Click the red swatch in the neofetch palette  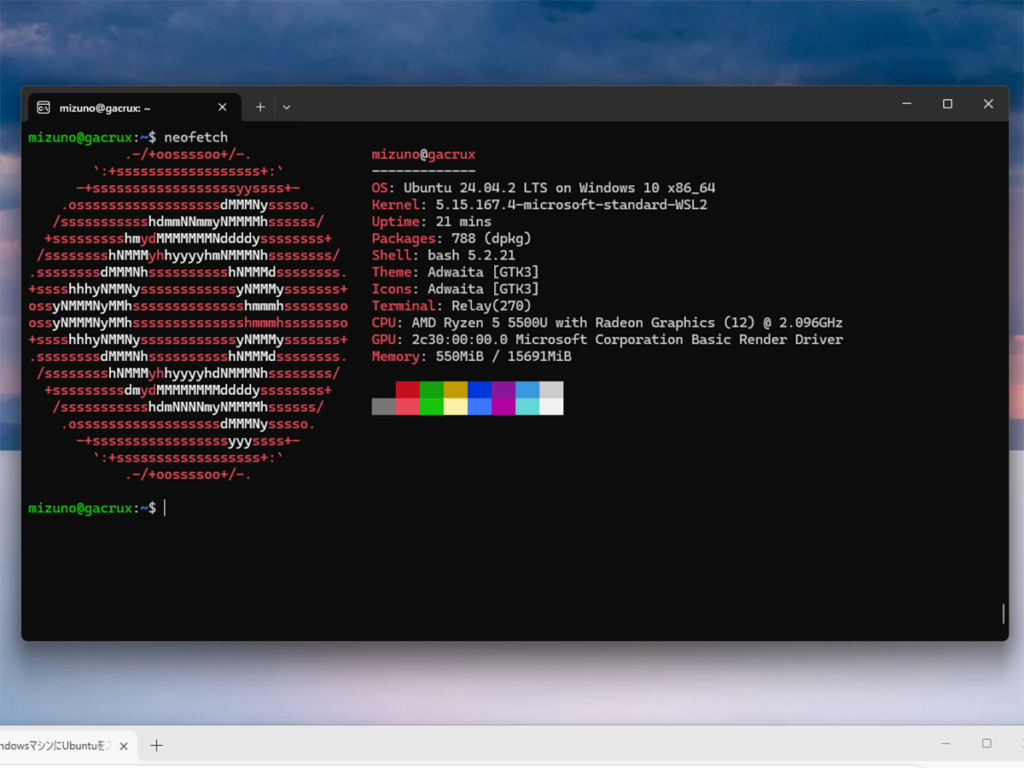pos(407,390)
